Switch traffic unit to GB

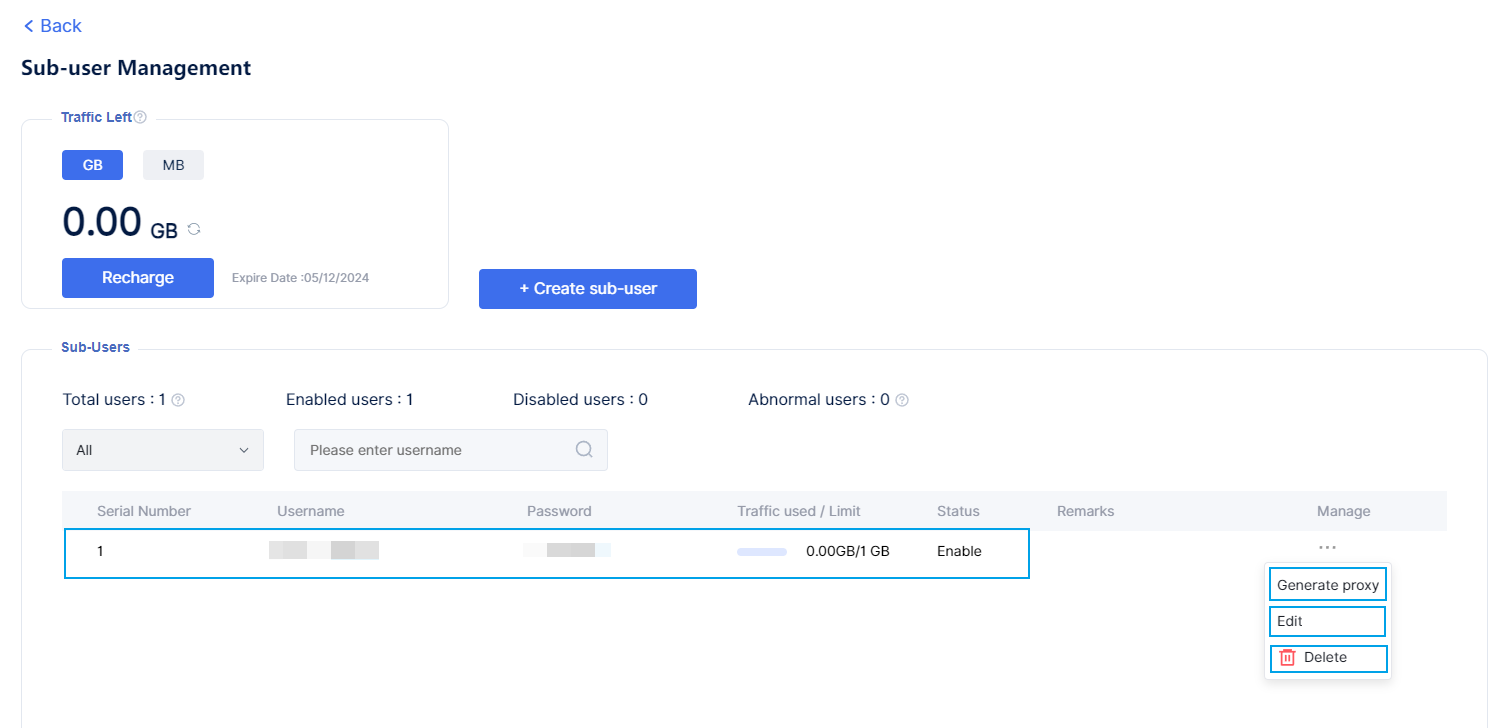[x=92, y=165]
